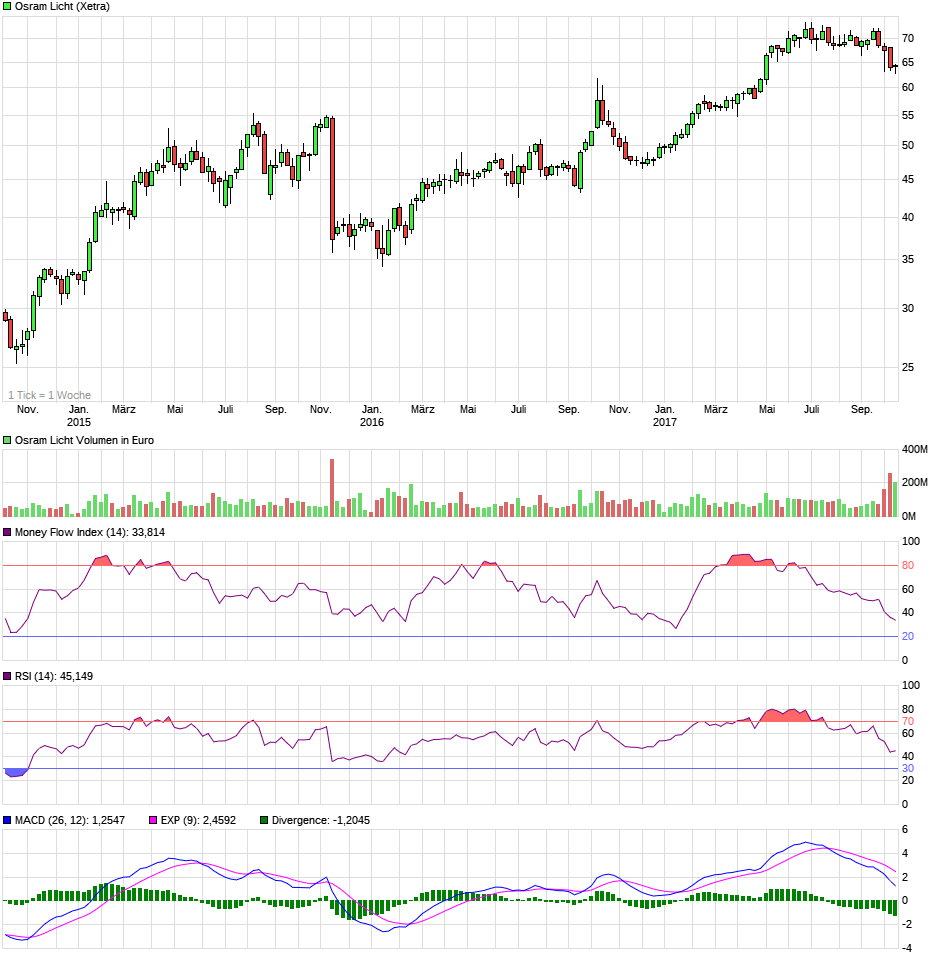Click the blue MACD legend swatch
Image resolution: width=940 pixels, height=958 pixels.
tap(7, 821)
